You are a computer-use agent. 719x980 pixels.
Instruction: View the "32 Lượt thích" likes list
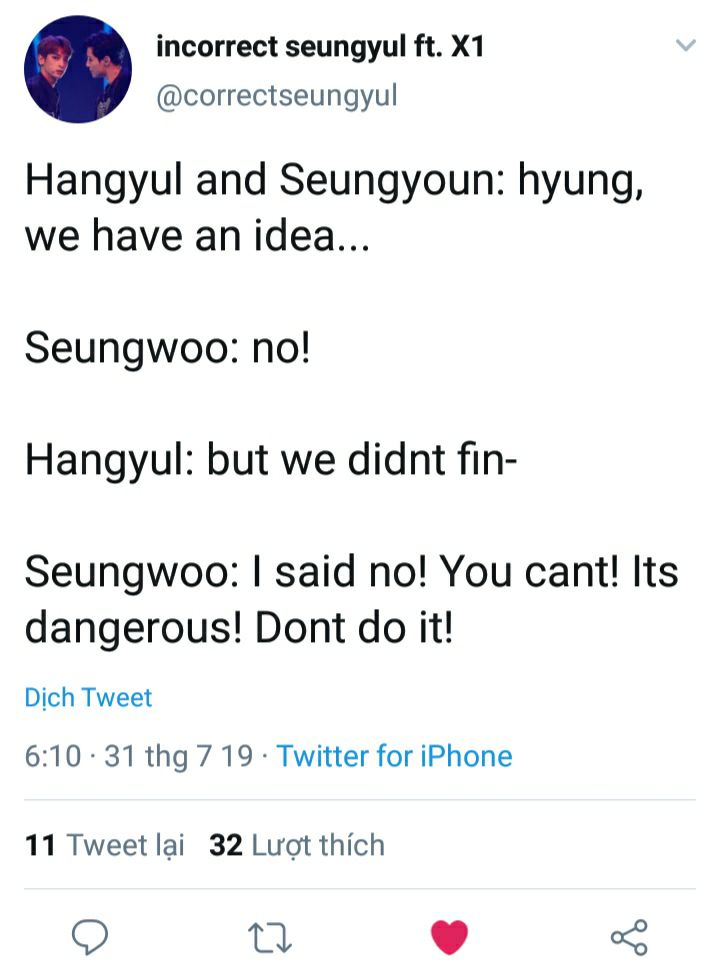point(297,845)
